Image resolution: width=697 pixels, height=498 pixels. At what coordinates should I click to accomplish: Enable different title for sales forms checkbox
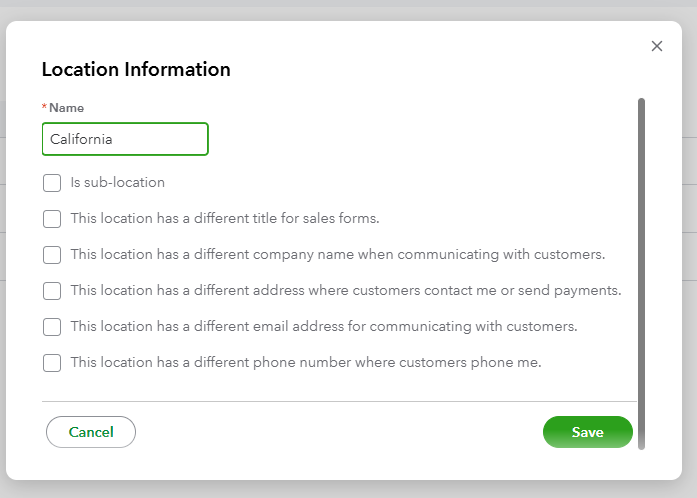(x=52, y=219)
